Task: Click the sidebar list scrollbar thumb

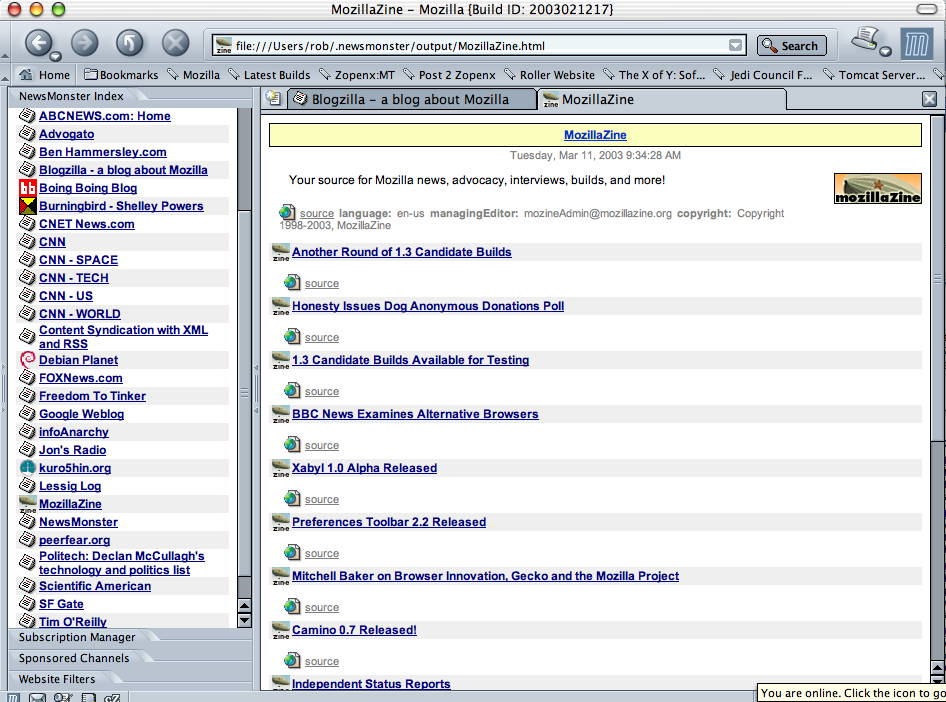Action: [244, 393]
